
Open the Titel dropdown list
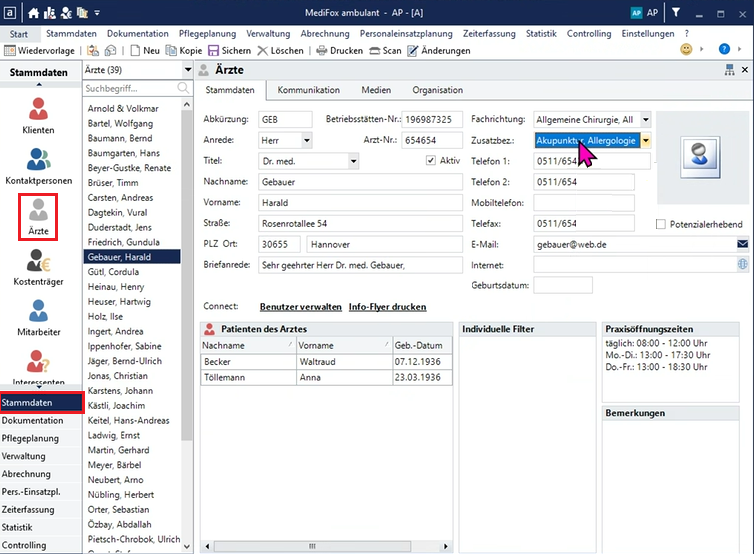coord(353,161)
